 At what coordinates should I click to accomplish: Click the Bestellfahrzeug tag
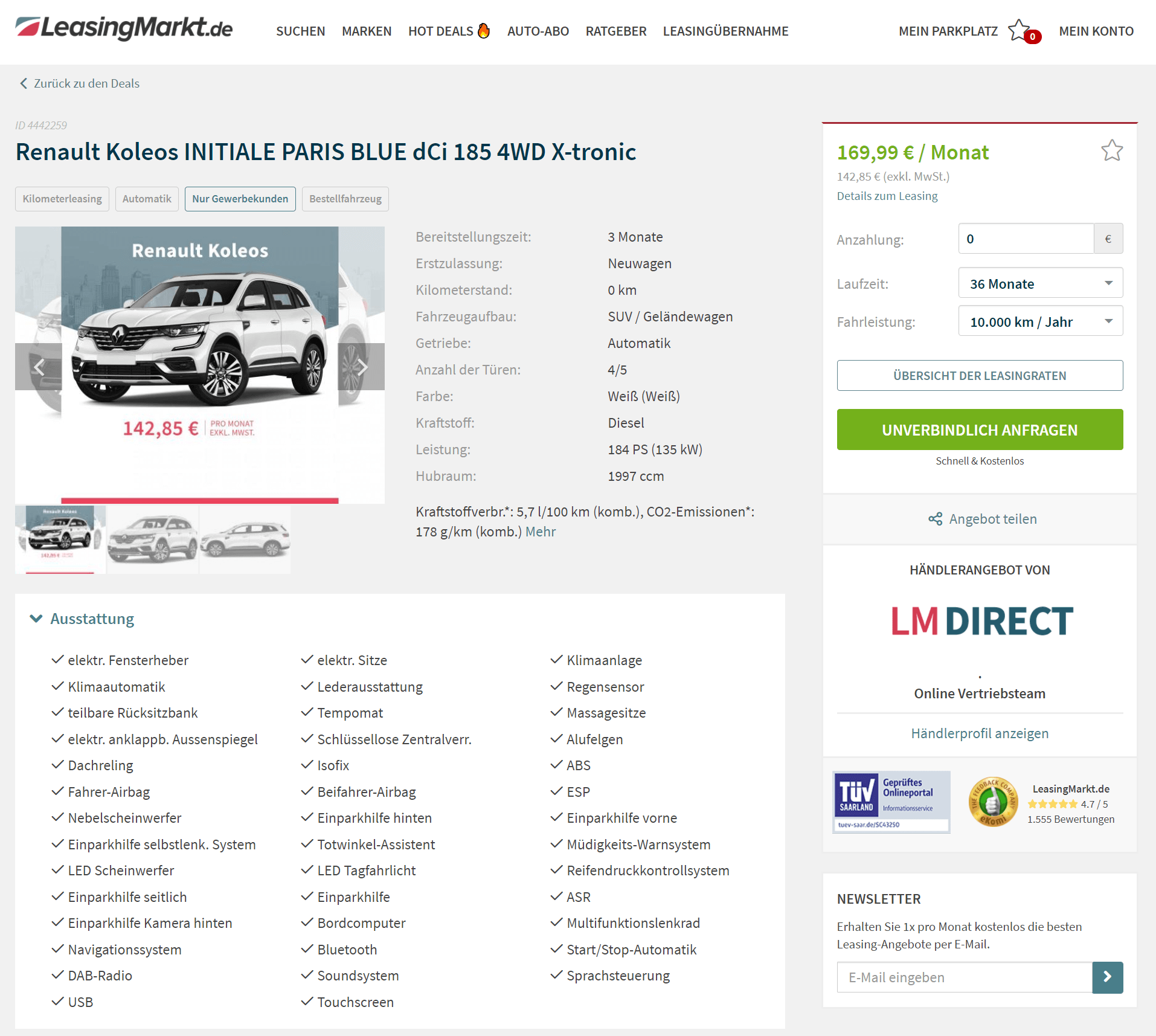345,199
